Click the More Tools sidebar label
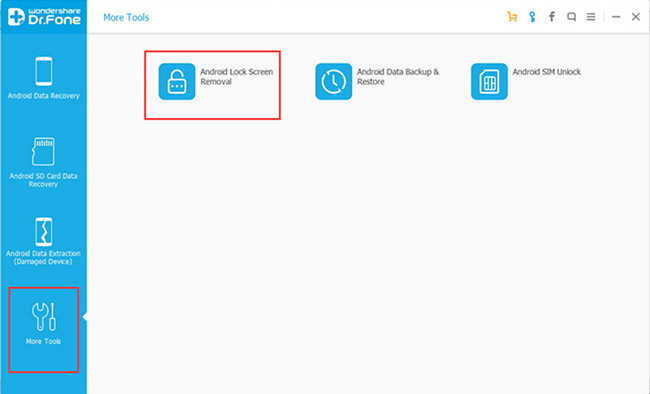The height and width of the screenshot is (394, 650). click(43, 341)
